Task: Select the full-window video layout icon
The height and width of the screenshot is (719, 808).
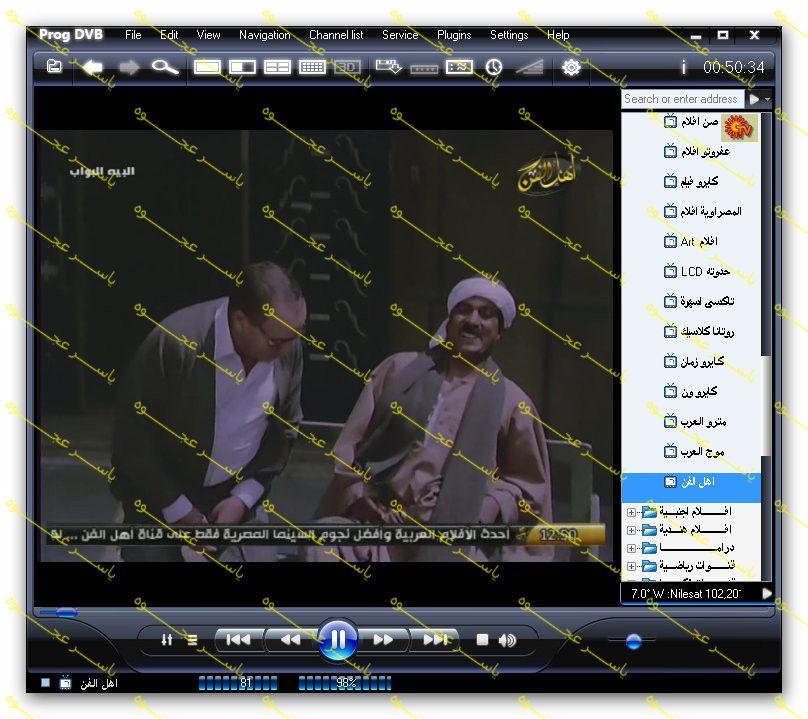Action: (207, 67)
